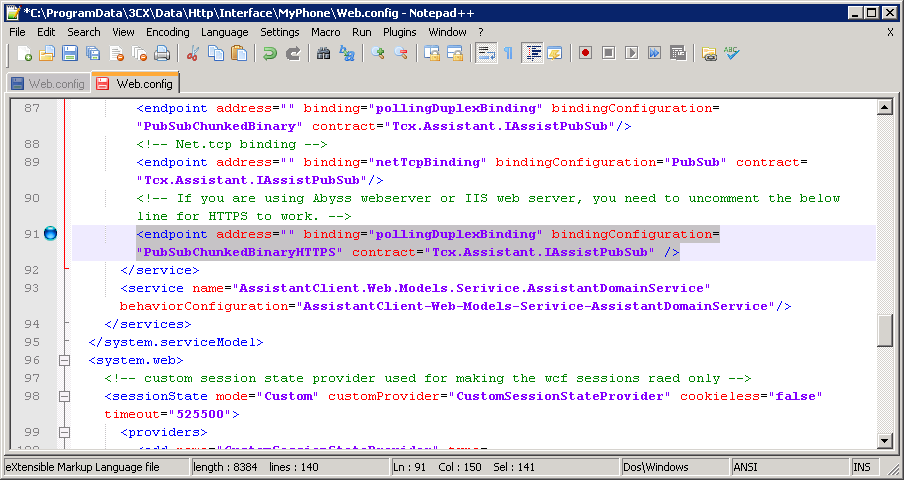
Task: Print the document using printer icon
Action: [x=162, y=54]
